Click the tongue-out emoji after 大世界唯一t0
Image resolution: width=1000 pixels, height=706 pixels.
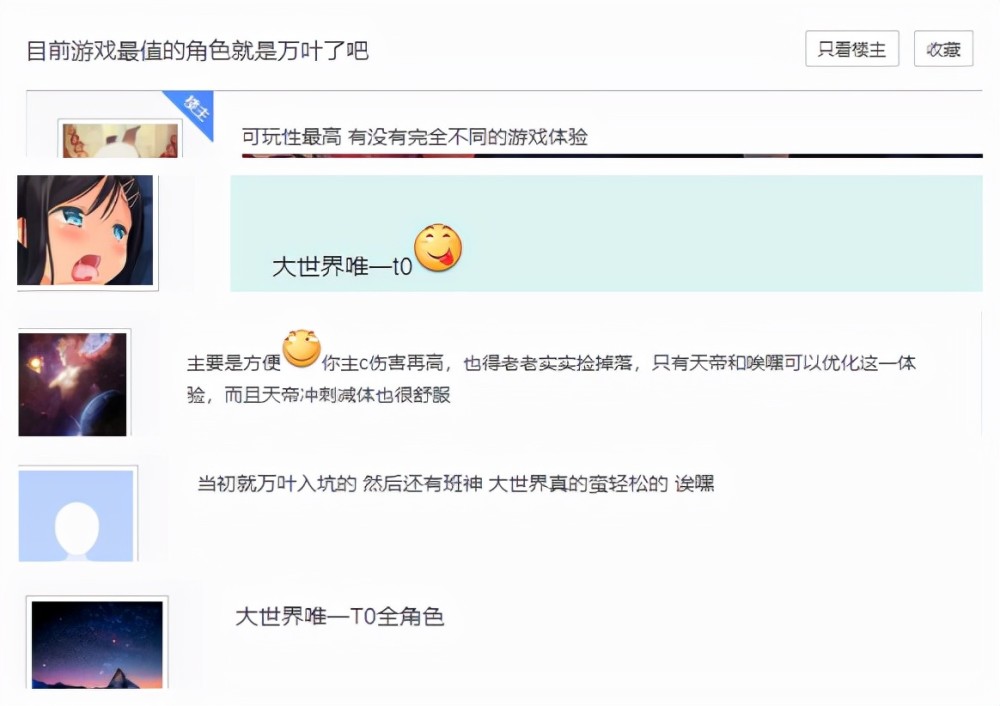pos(438,248)
